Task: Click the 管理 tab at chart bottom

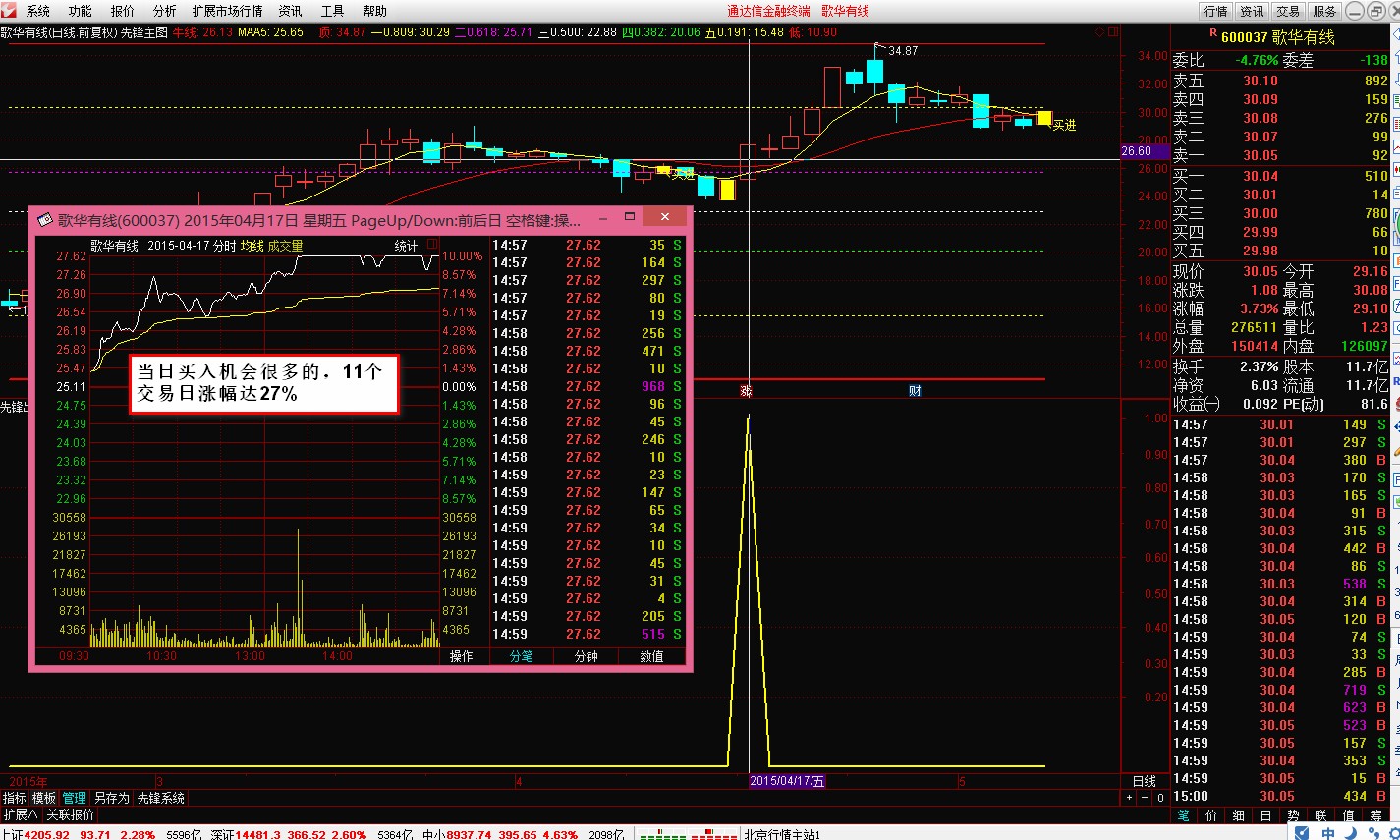Action: 75,798
